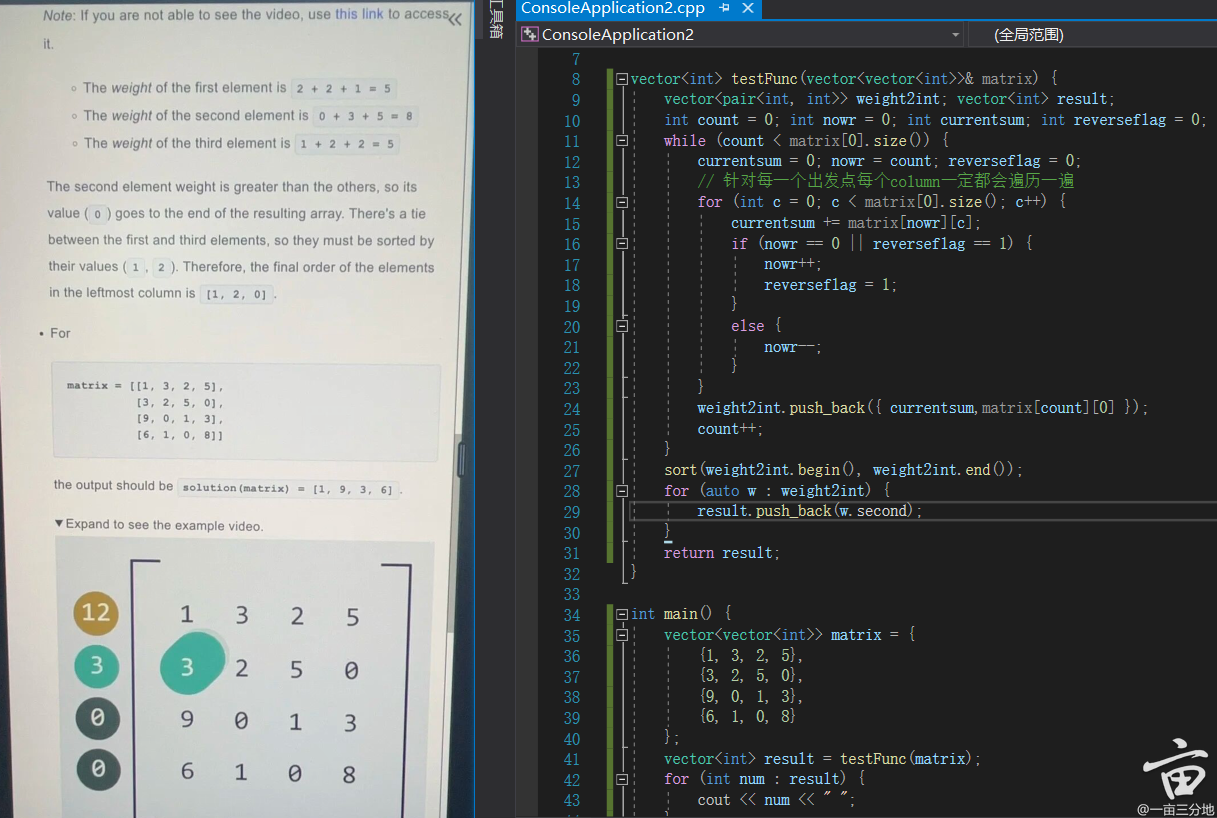Image resolution: width=1217 pixels, height=818 pixels.
Task: Open the 工具箱 toolbox side tab
Action: [495, 20]
